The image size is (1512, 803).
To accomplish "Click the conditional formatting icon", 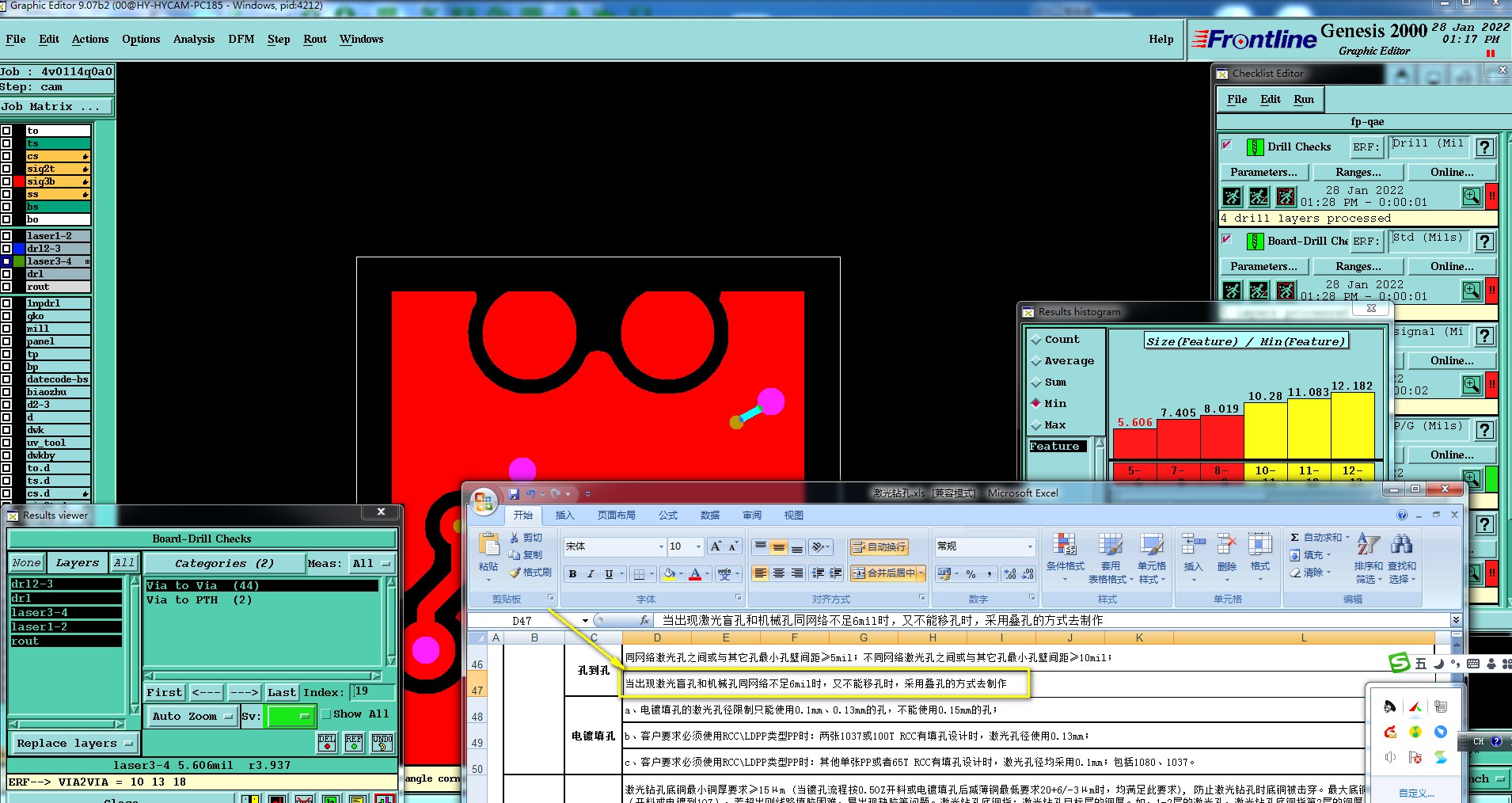I will 1065,545.
